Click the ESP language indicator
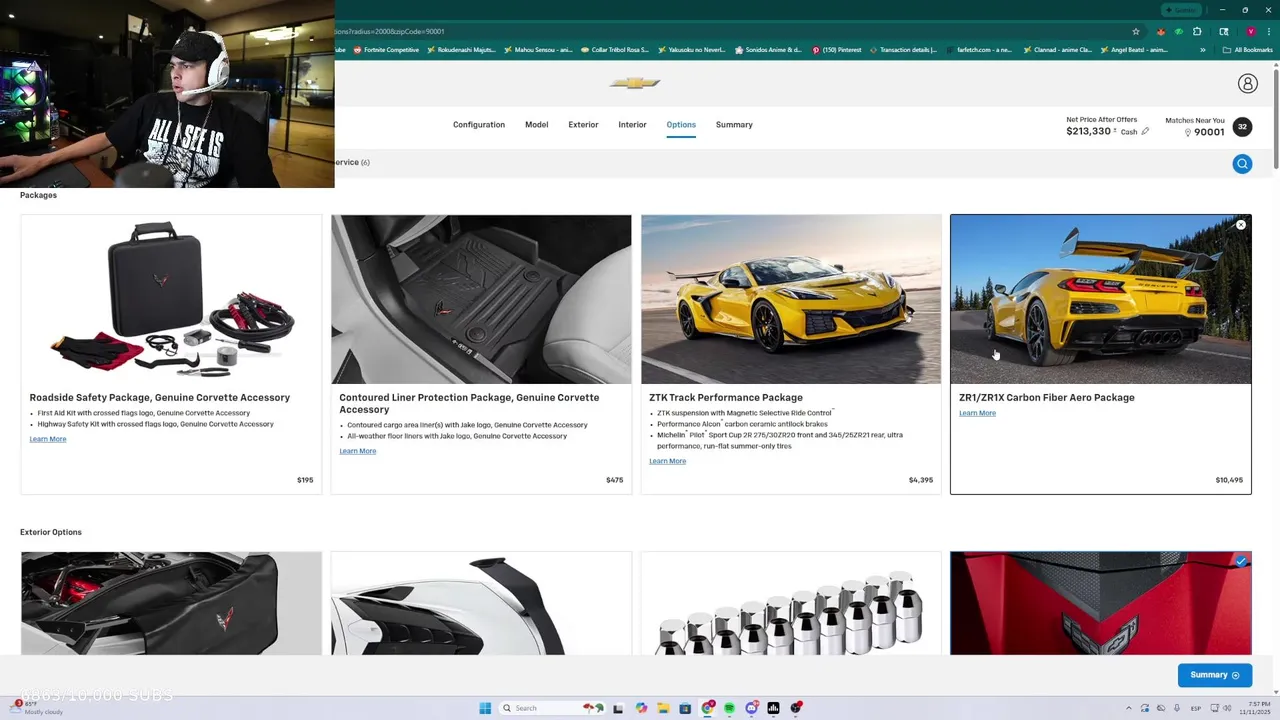This screenshot has width=1280, height=720. [1196, 708]
